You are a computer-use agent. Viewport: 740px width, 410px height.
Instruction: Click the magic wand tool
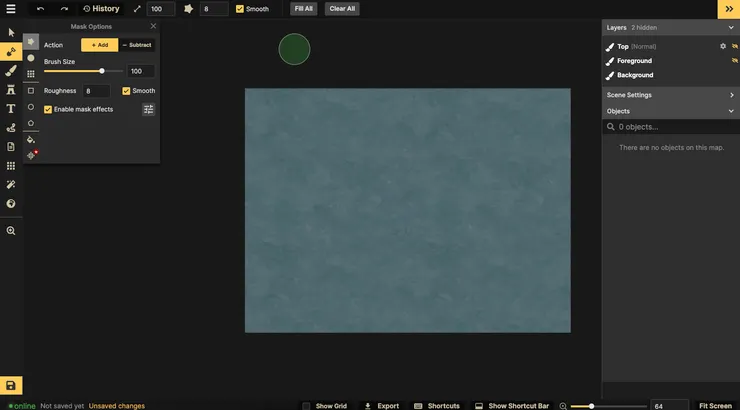click(x=11, y=185)
